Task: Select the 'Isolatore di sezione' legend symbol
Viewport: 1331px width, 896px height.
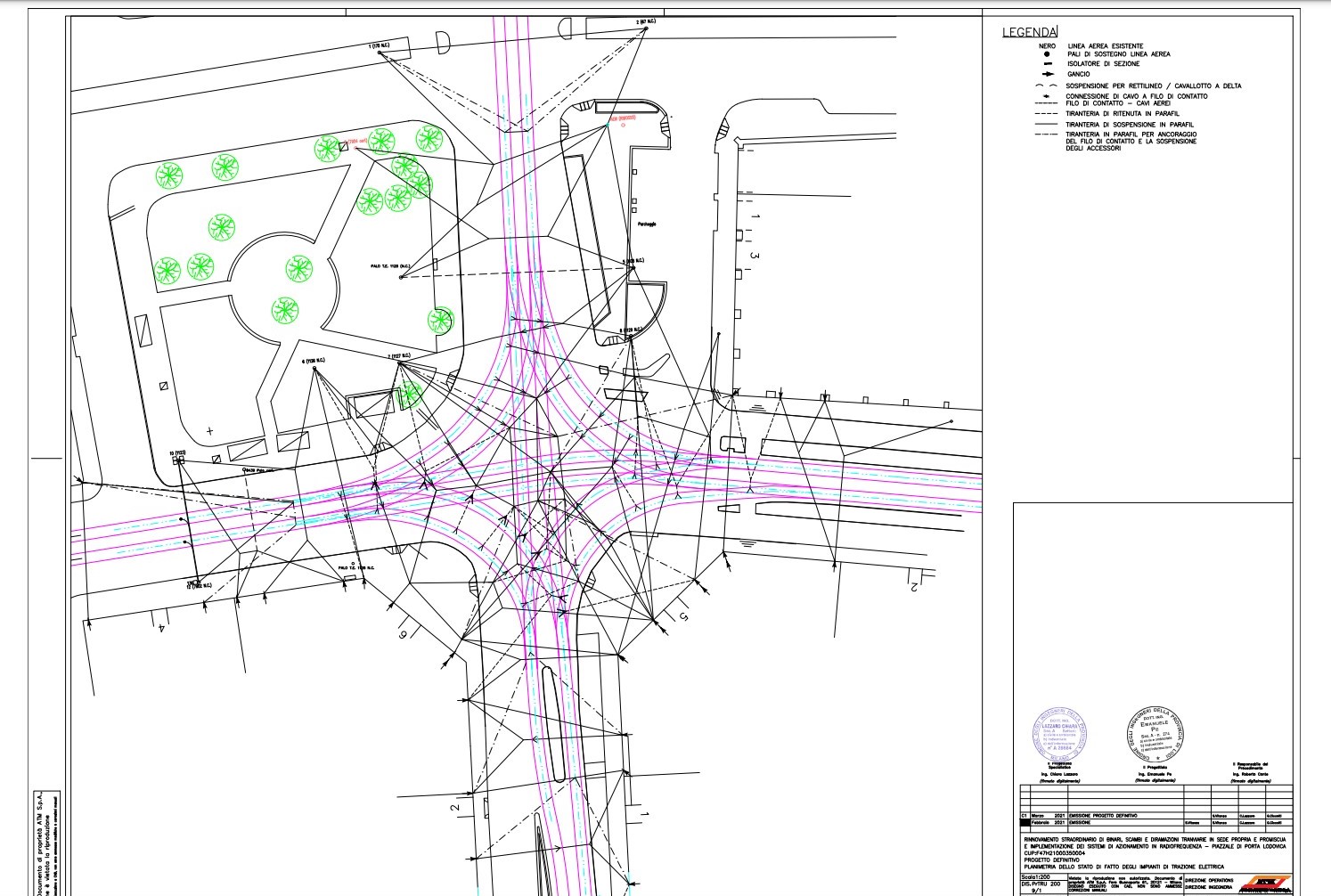Action: coord(1047,64)
